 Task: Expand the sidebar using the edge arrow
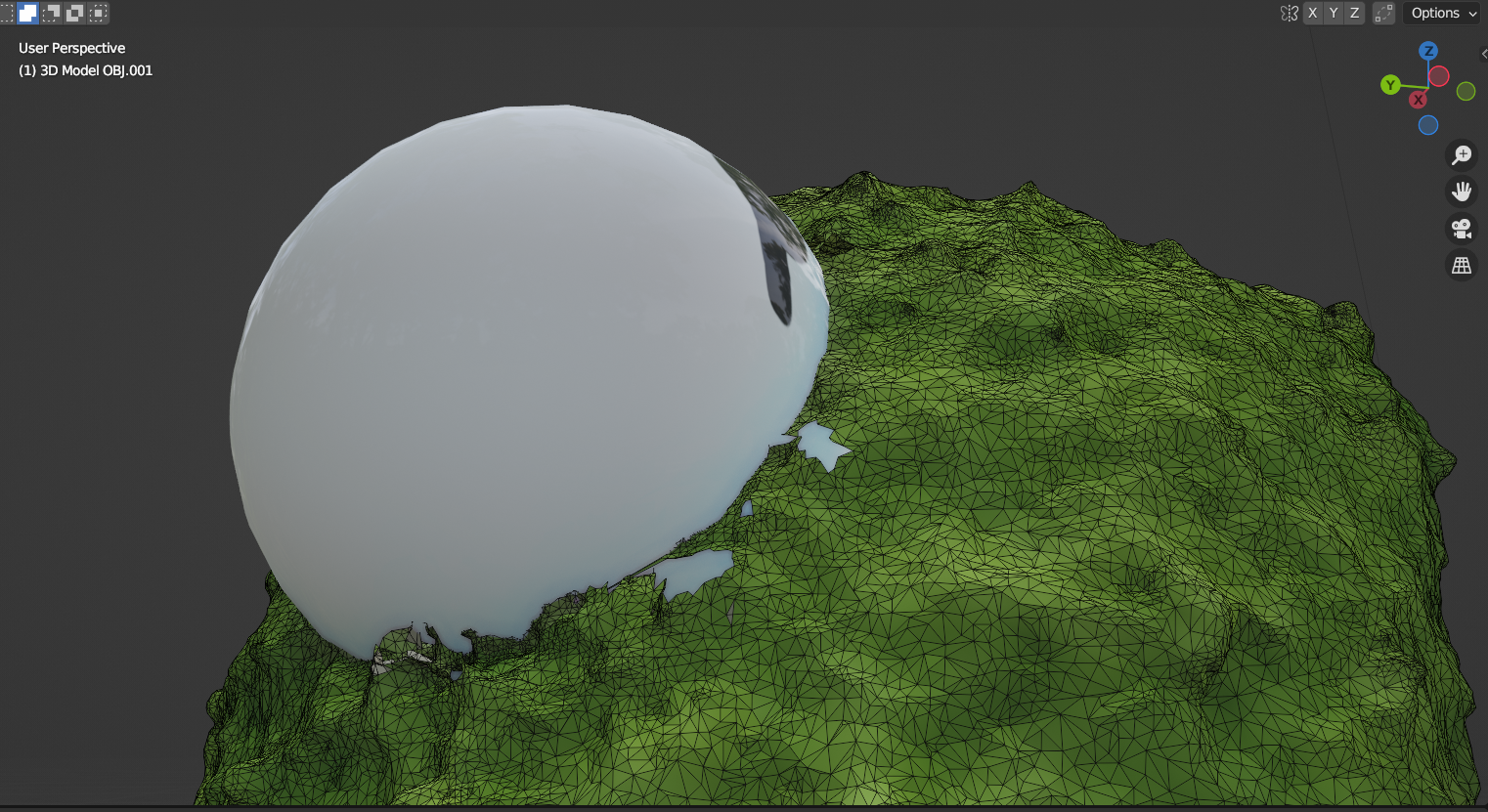(x=1483, y=55)
